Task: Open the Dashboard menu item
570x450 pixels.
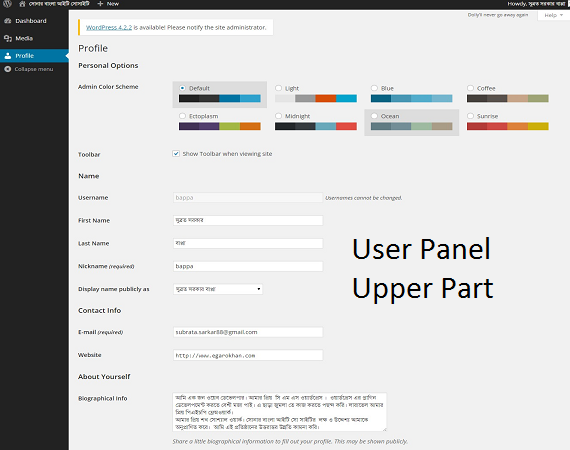Action: point(34,21)
